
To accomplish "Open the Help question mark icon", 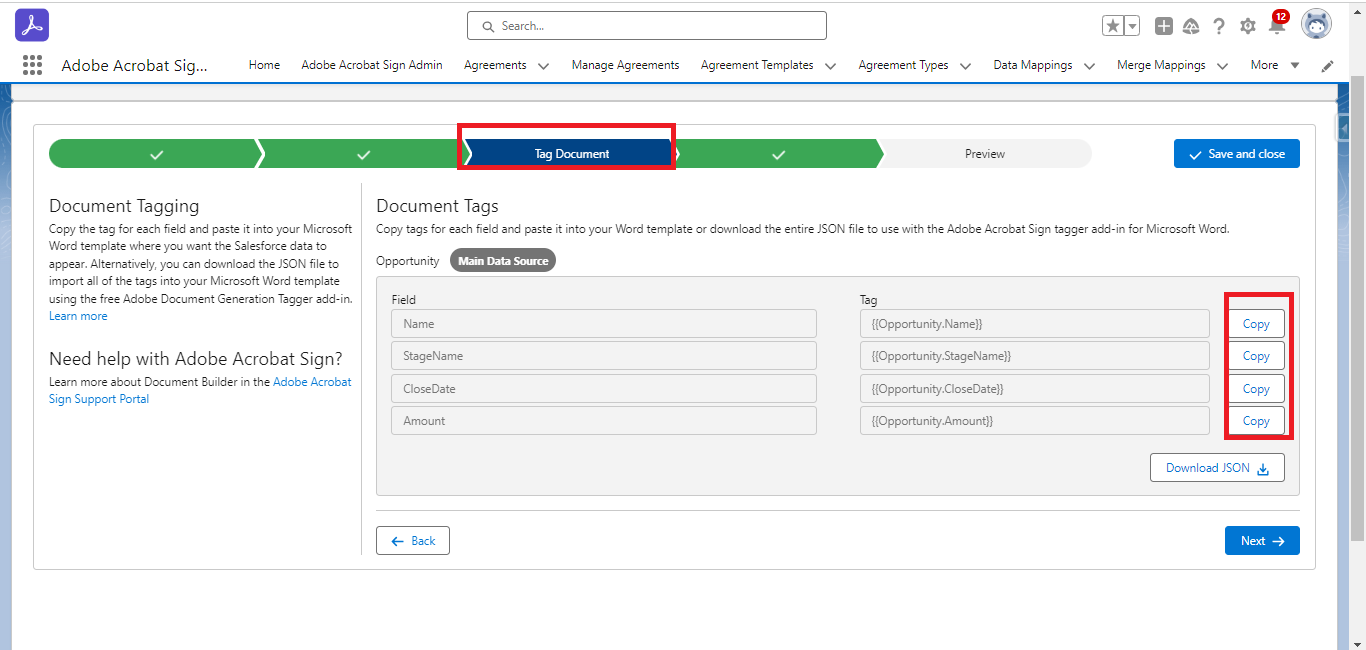I will [1219, 26].
